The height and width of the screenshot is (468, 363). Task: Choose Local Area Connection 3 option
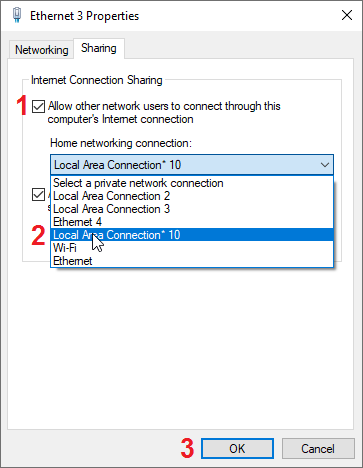click(x=192, y=209)
